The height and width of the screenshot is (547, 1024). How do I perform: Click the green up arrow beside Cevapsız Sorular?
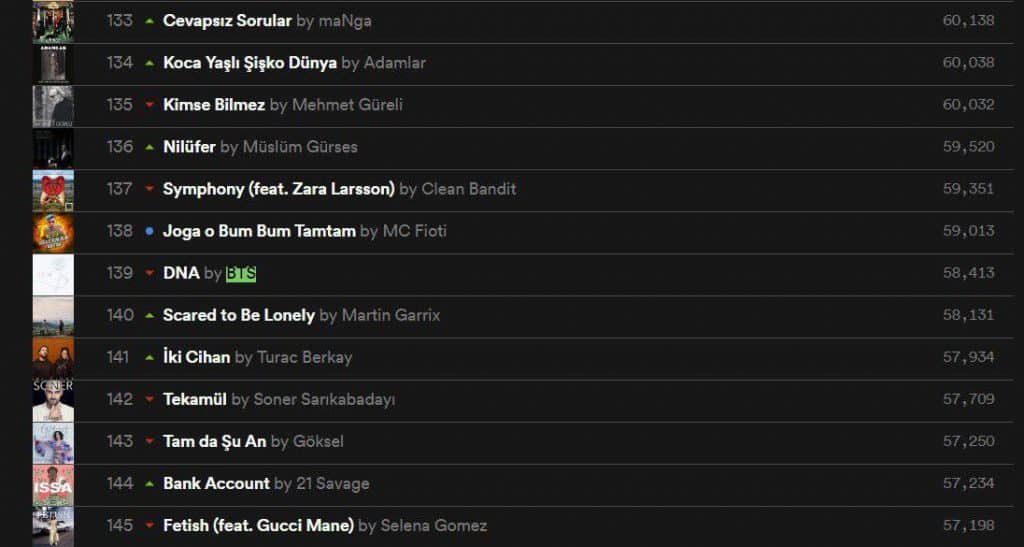pyautogui.click(x=150, y=20)
